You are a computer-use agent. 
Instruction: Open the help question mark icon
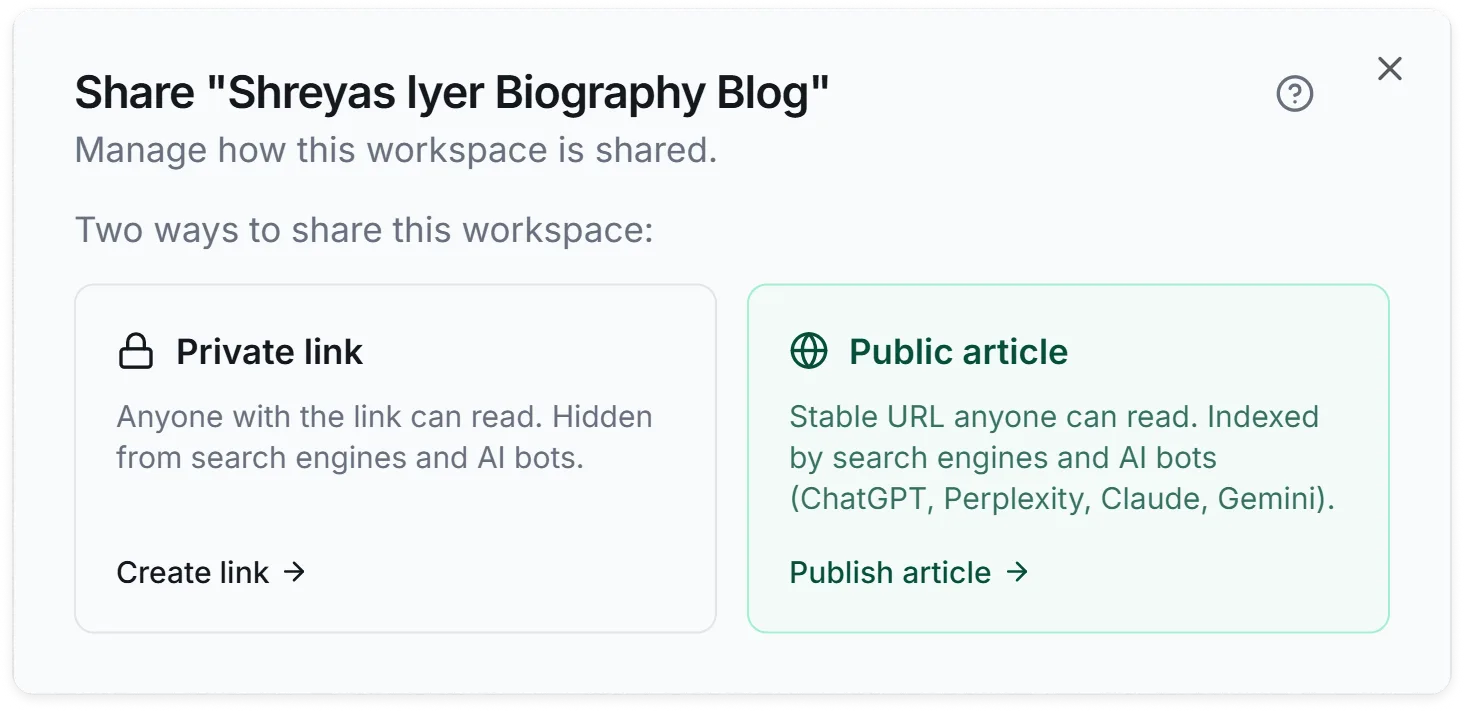point(1295,94)
